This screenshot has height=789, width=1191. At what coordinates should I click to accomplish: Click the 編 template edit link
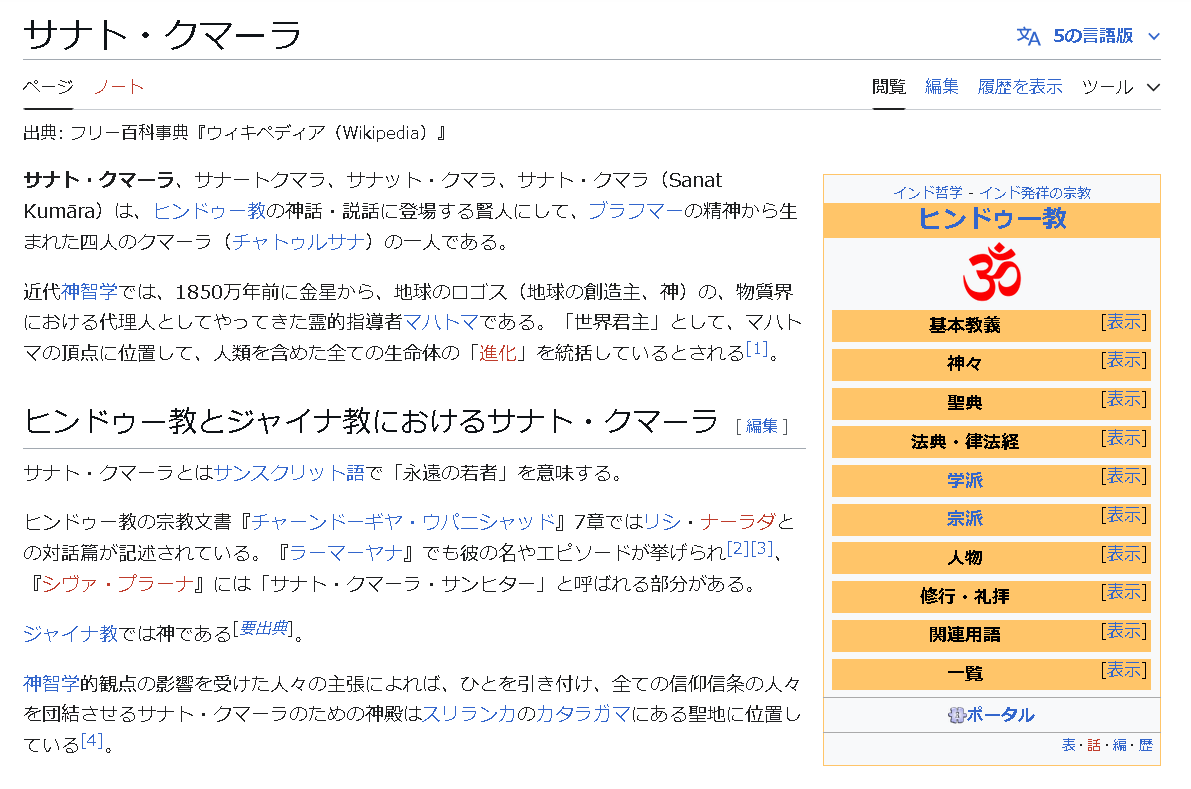click(x=1120, y=745)
